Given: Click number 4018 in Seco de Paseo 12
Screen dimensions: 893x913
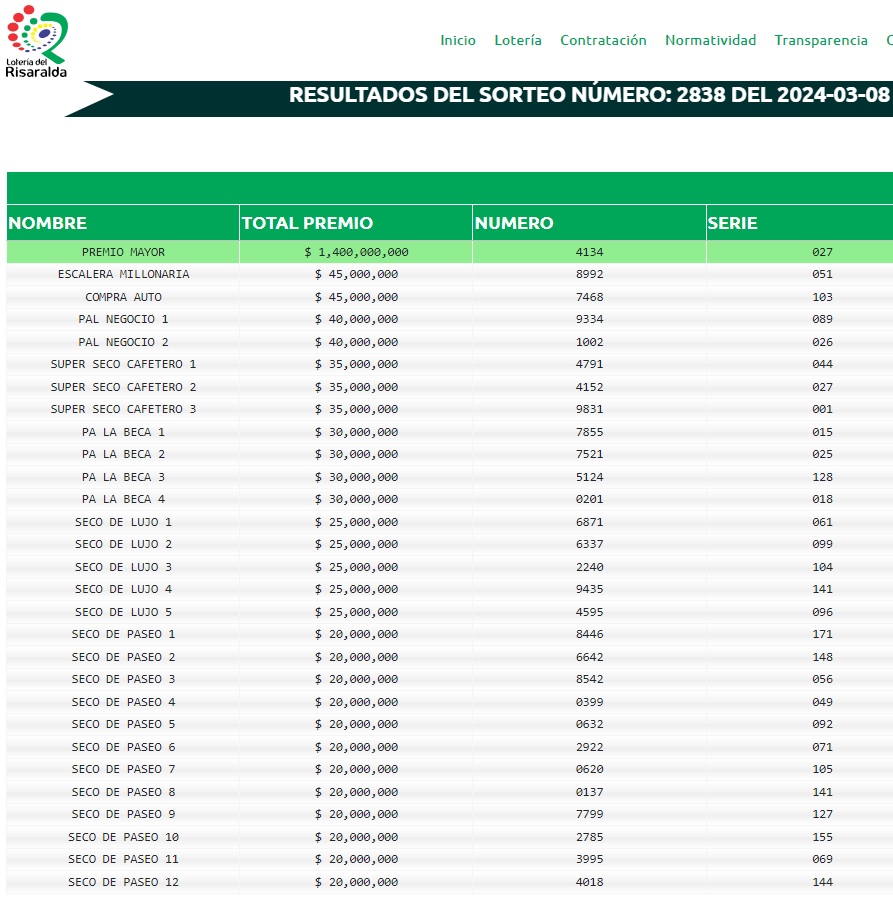Looking at the screenshot, I should point(590,882).
